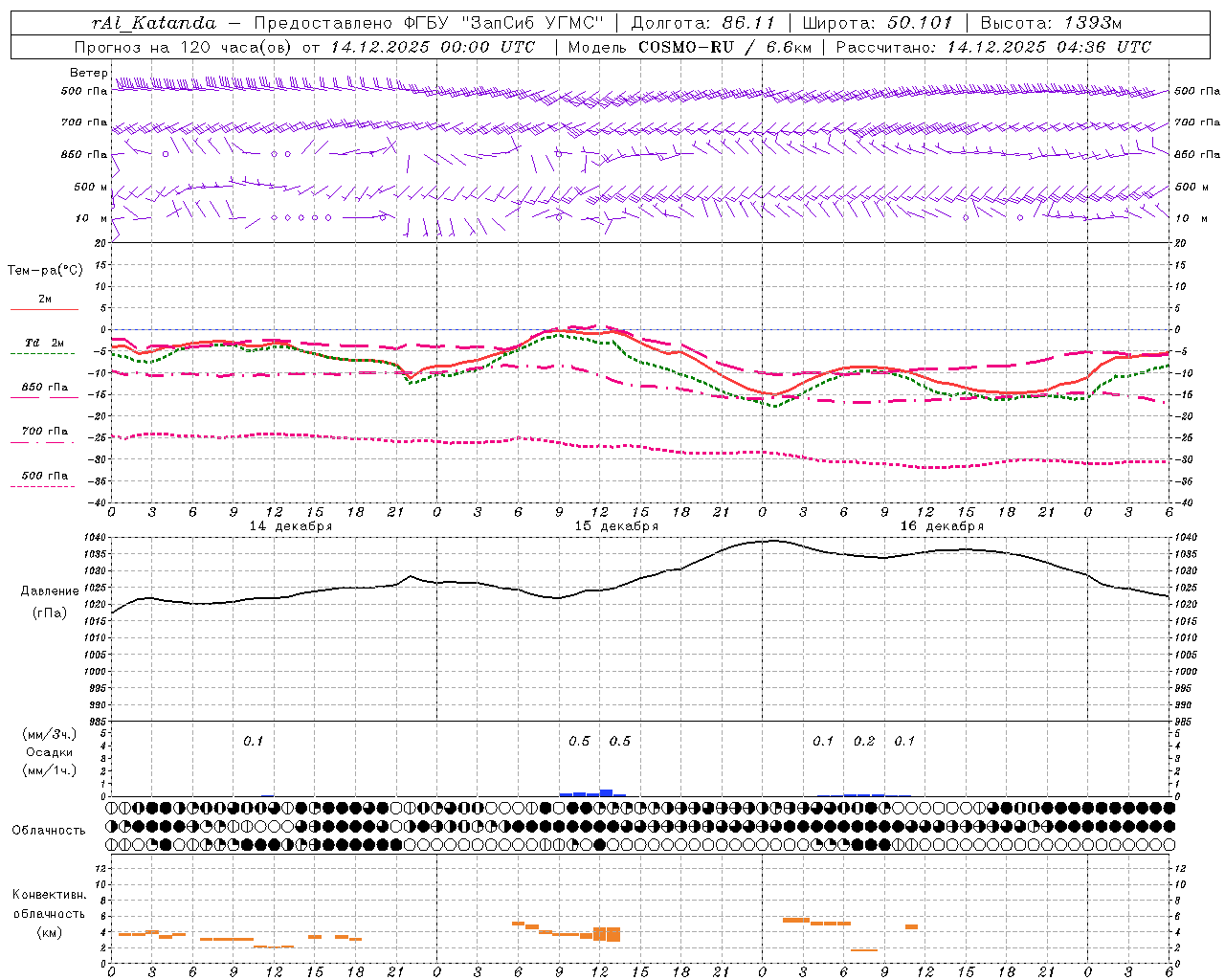
Task: Click the 14 декабря date label
Action: tap(291, 526)
